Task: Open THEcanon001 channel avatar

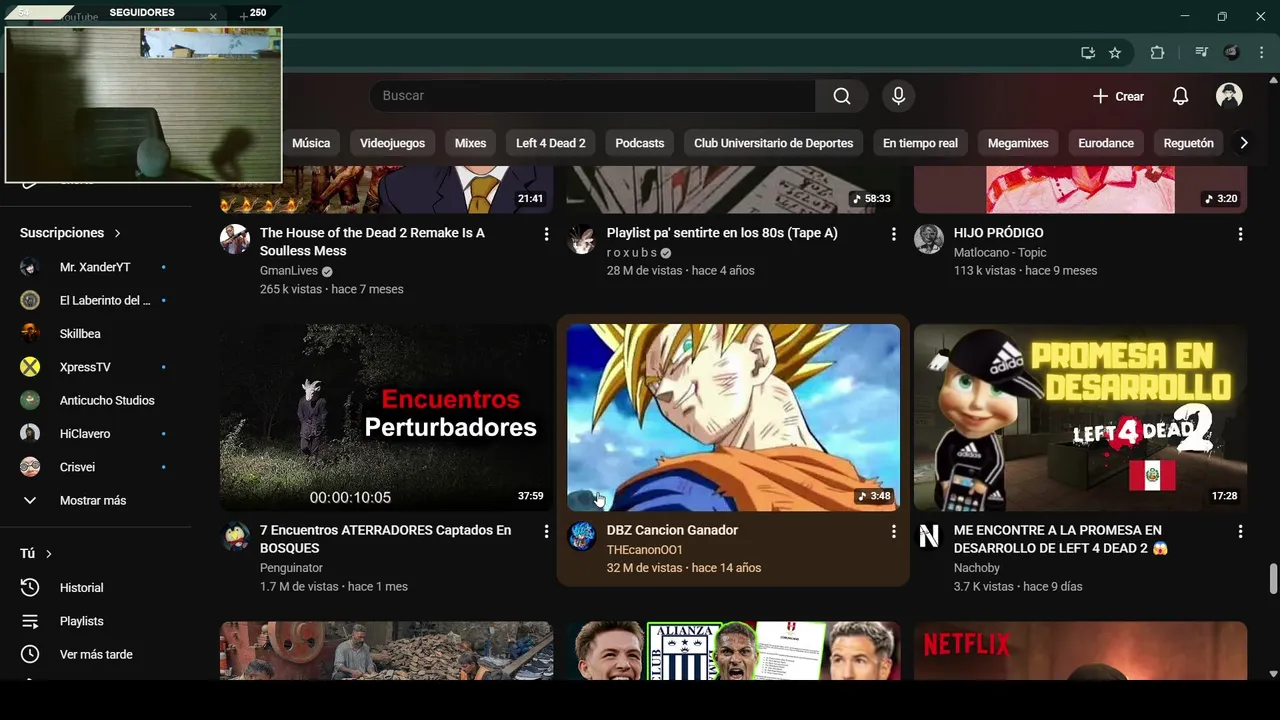Action: click(582, 537)
